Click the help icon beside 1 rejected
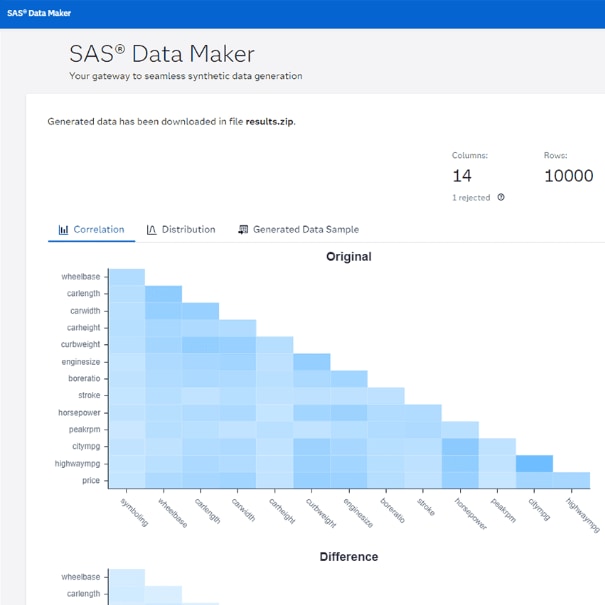The height and width of the screenshot is (605, 605). click(501, 198)
